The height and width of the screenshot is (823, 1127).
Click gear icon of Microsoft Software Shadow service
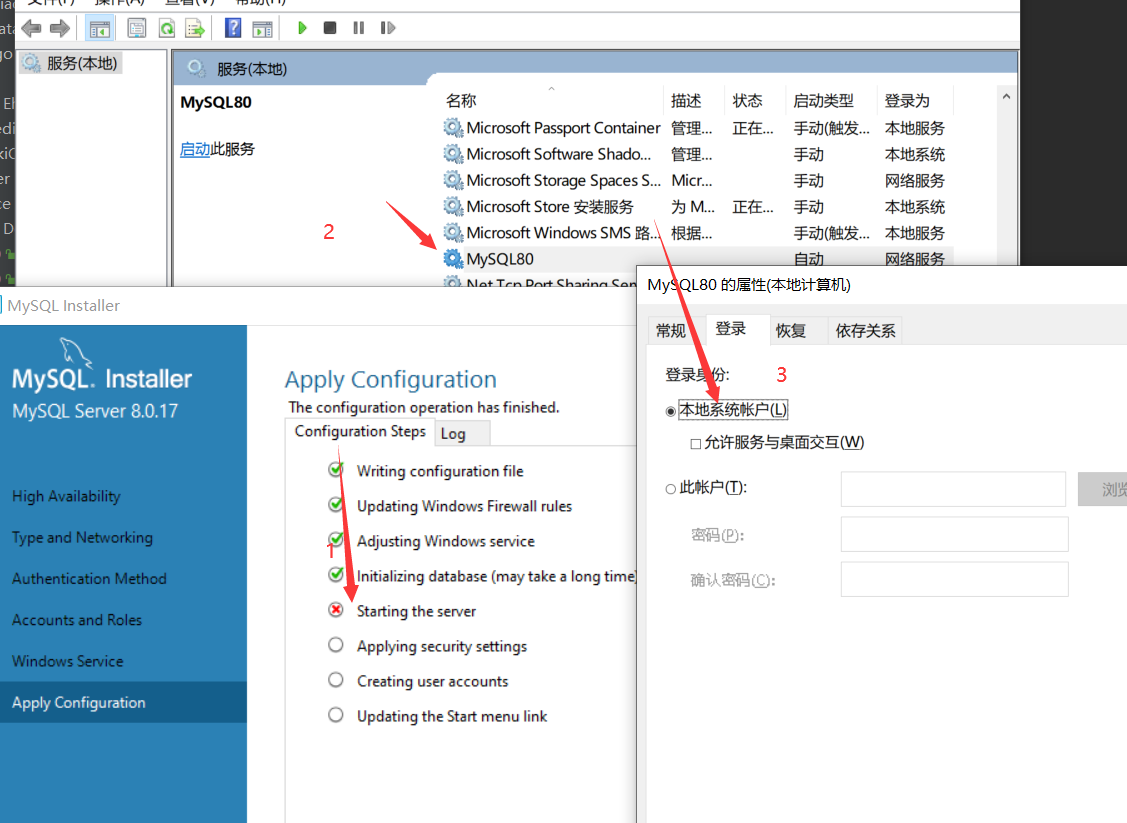pyautogui.click(x=453, y=154)
